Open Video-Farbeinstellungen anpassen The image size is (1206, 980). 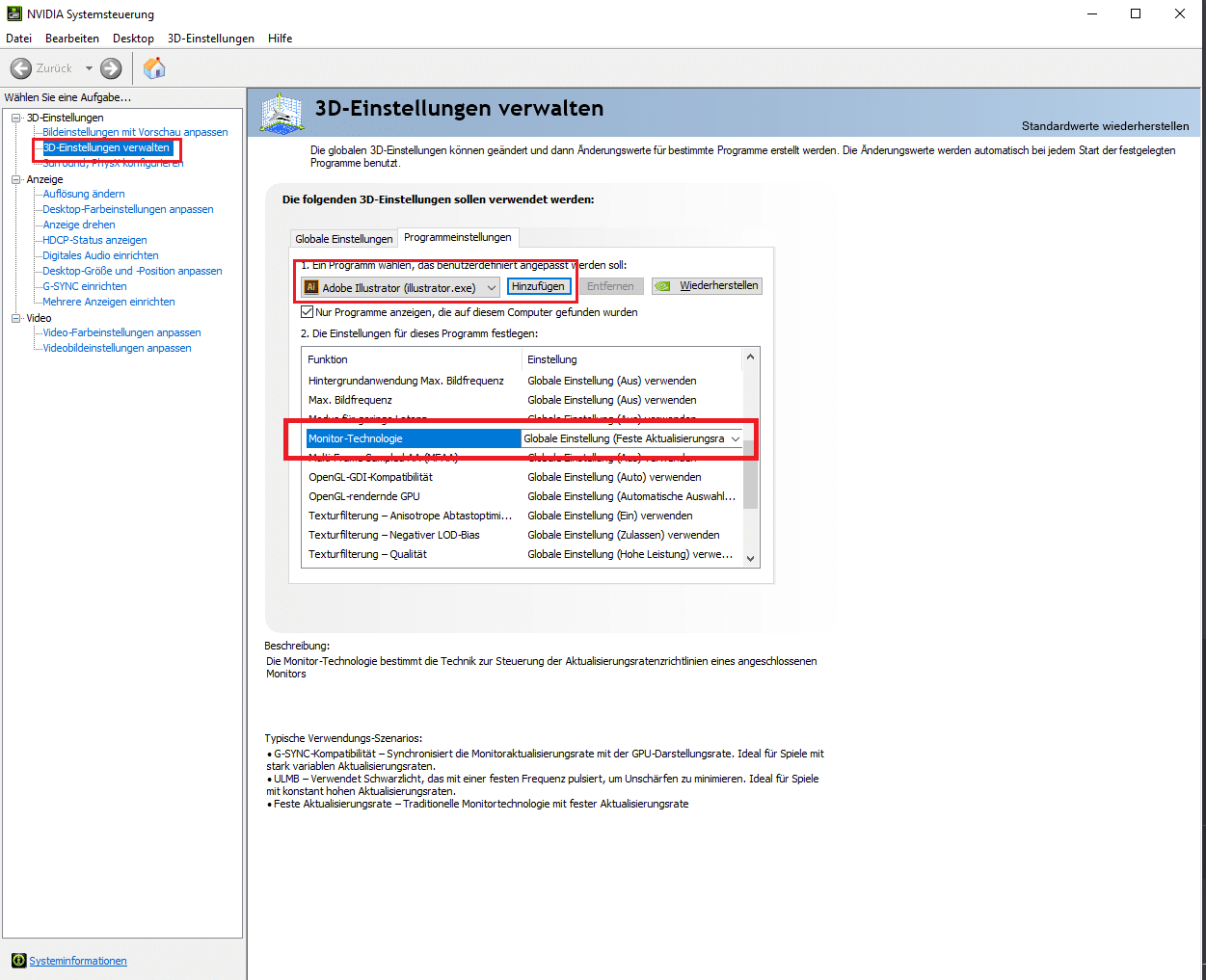coord(121,332)
